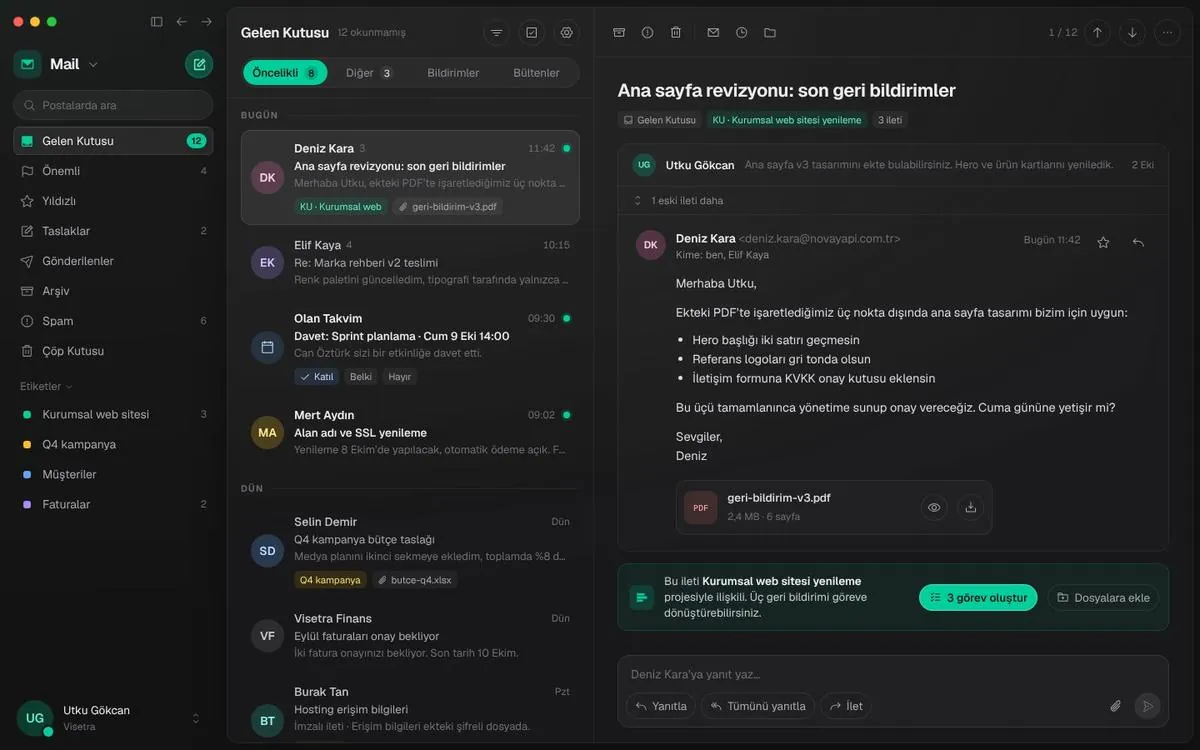Collapse the Etiketler section
1200x750 pixels.
[x=46, y=386]
